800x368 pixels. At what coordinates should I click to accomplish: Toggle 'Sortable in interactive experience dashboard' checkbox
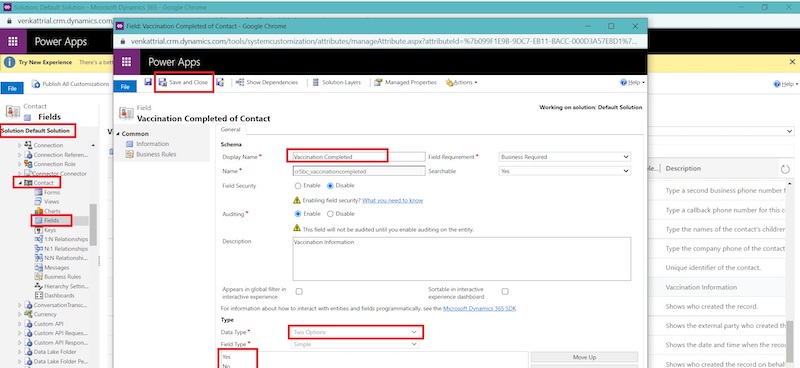(505, 291)
